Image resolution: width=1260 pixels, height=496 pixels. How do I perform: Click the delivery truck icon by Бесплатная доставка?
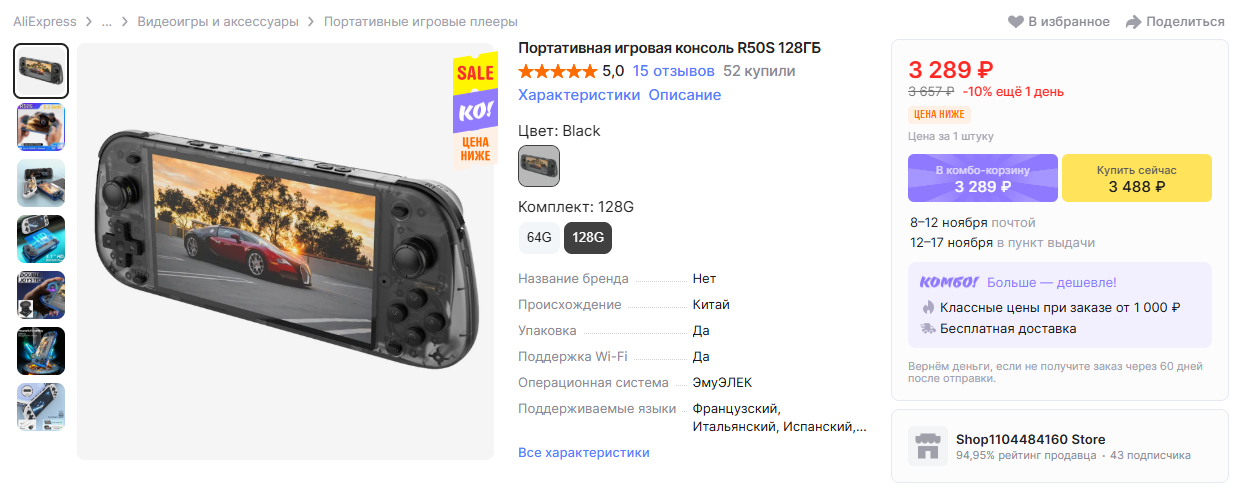coord(928,328)
